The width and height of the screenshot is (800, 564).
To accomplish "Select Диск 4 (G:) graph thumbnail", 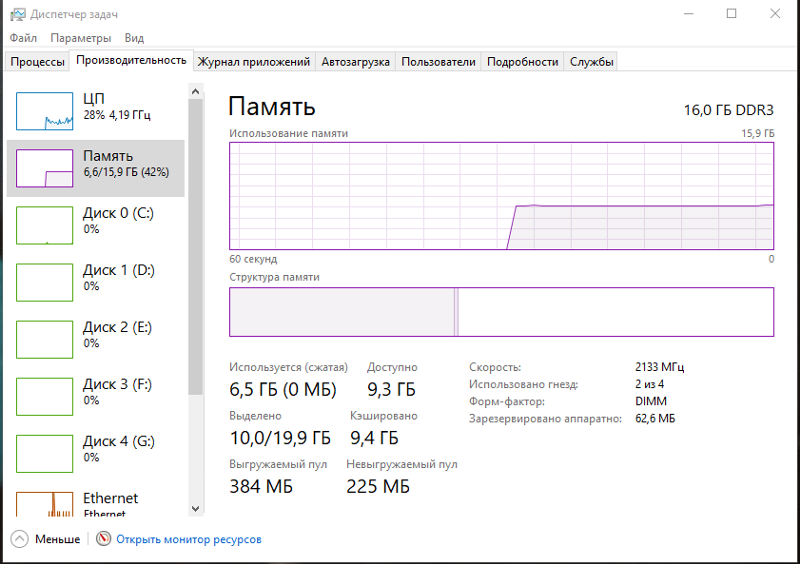I will [44, 454].
